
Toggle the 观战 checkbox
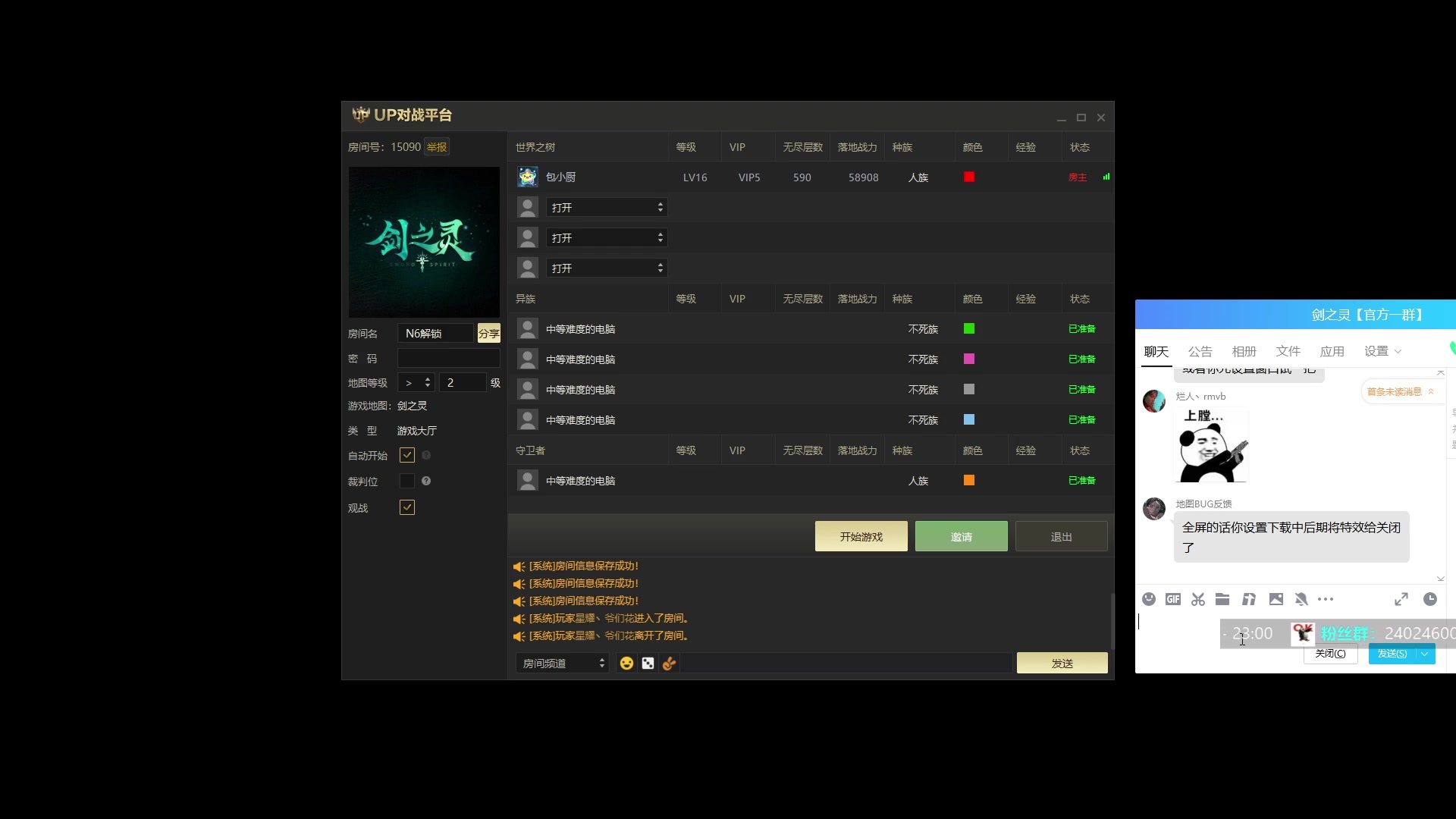coord(407,507)
